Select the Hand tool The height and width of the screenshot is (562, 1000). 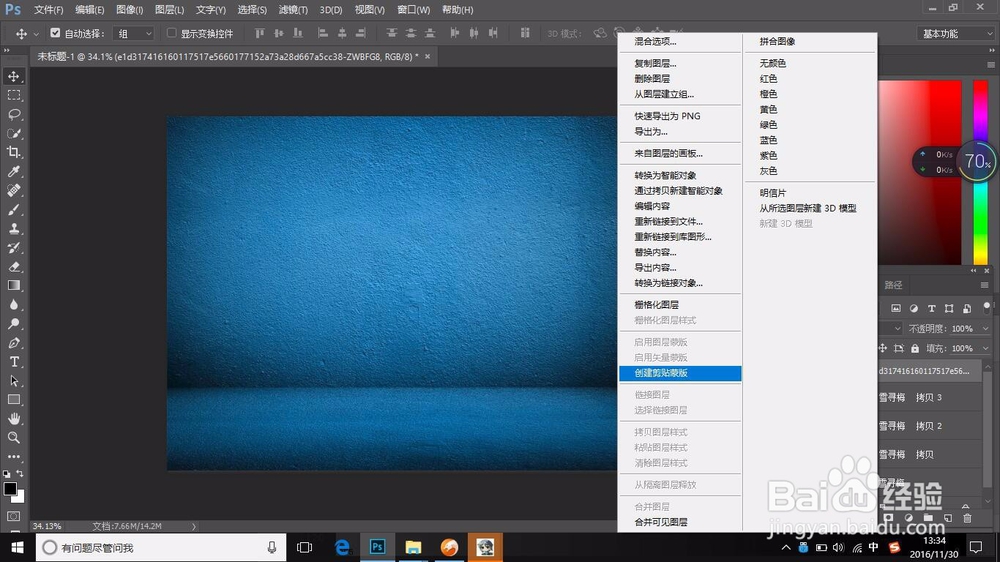tap(13, 418)
